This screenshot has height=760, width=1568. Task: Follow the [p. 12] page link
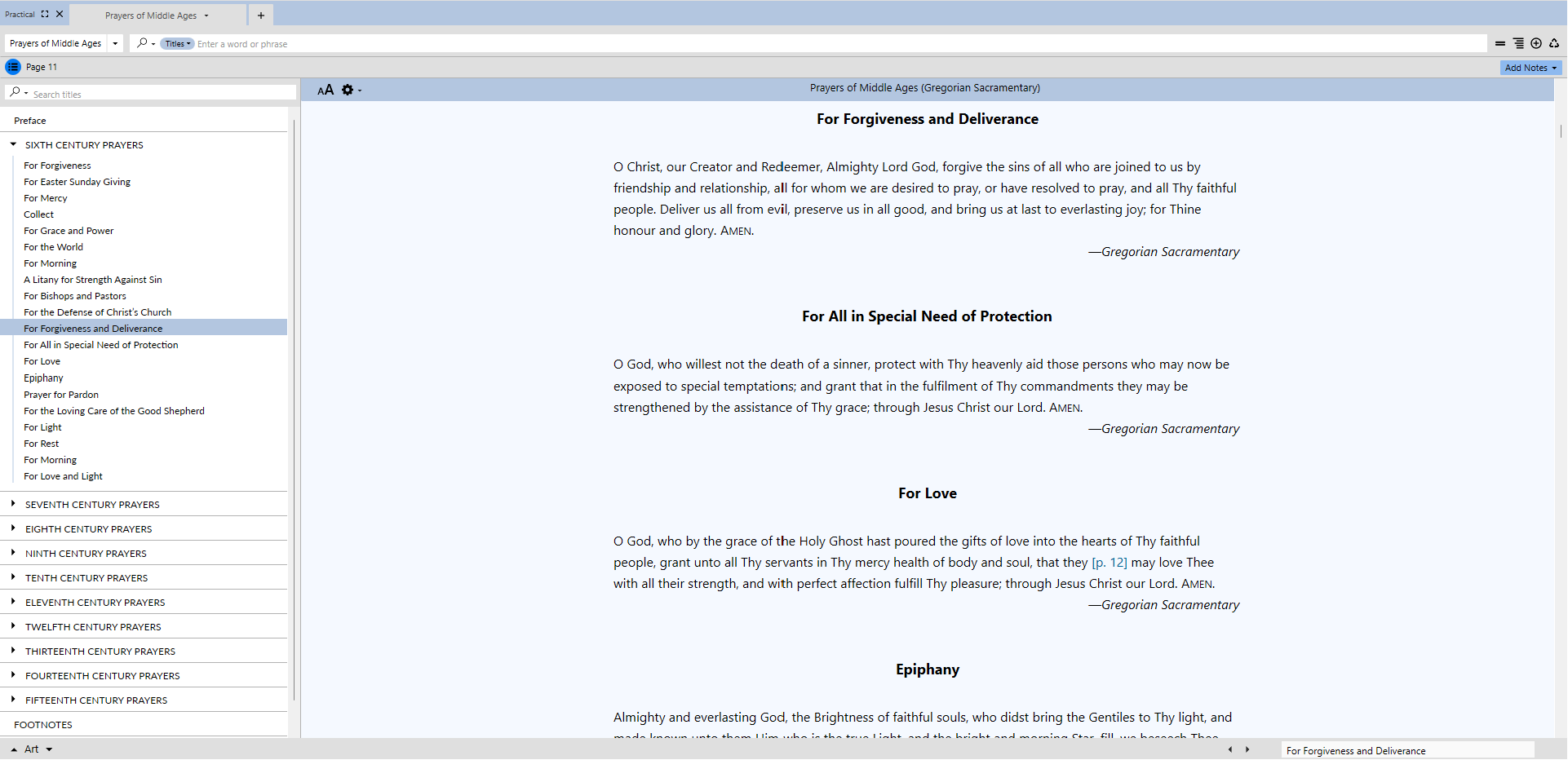pos(1109,563)
